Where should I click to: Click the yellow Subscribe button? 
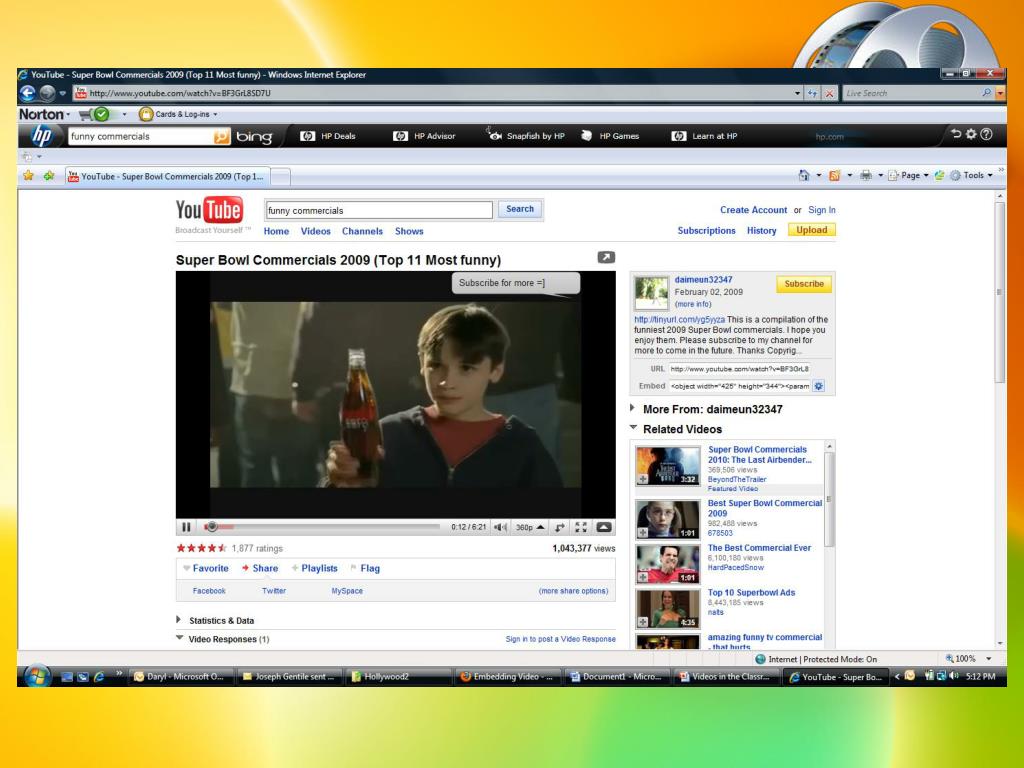point(804,284)
